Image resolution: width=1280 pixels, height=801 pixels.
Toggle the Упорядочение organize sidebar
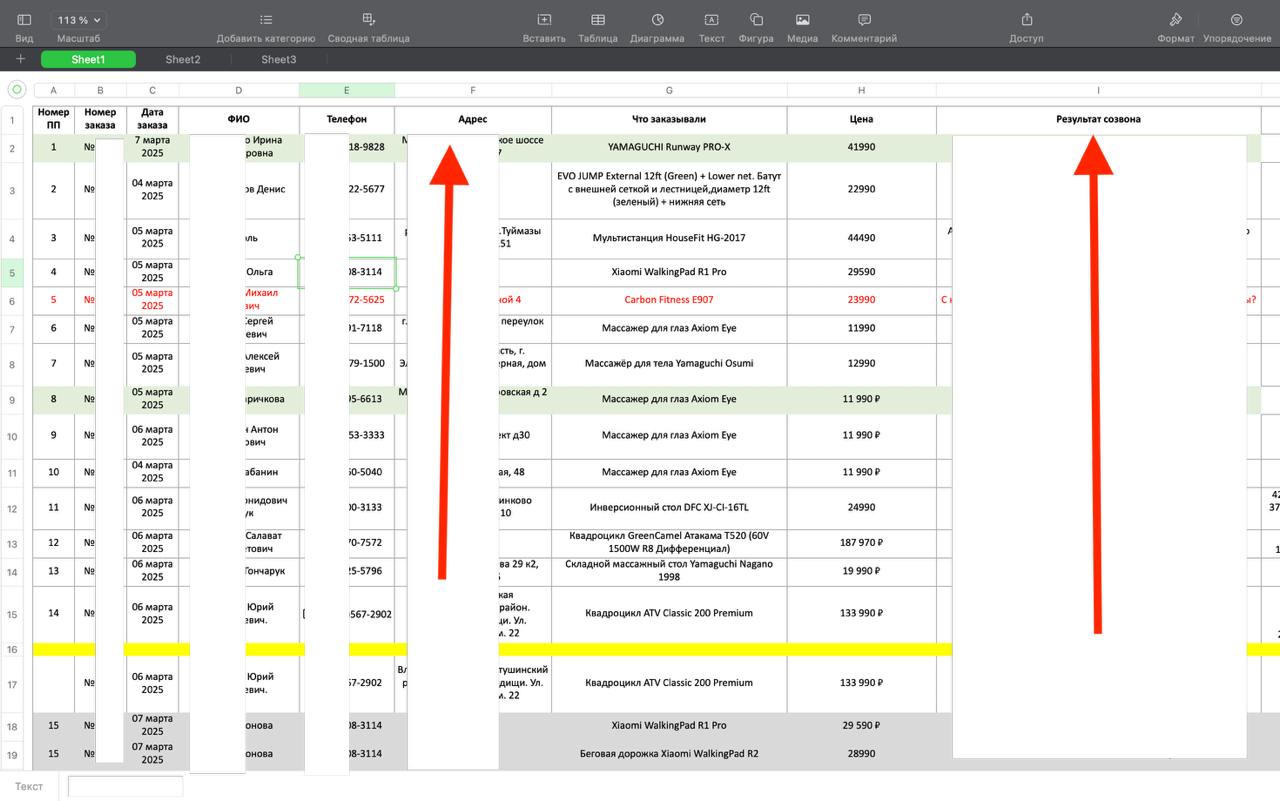point(1237,20)
